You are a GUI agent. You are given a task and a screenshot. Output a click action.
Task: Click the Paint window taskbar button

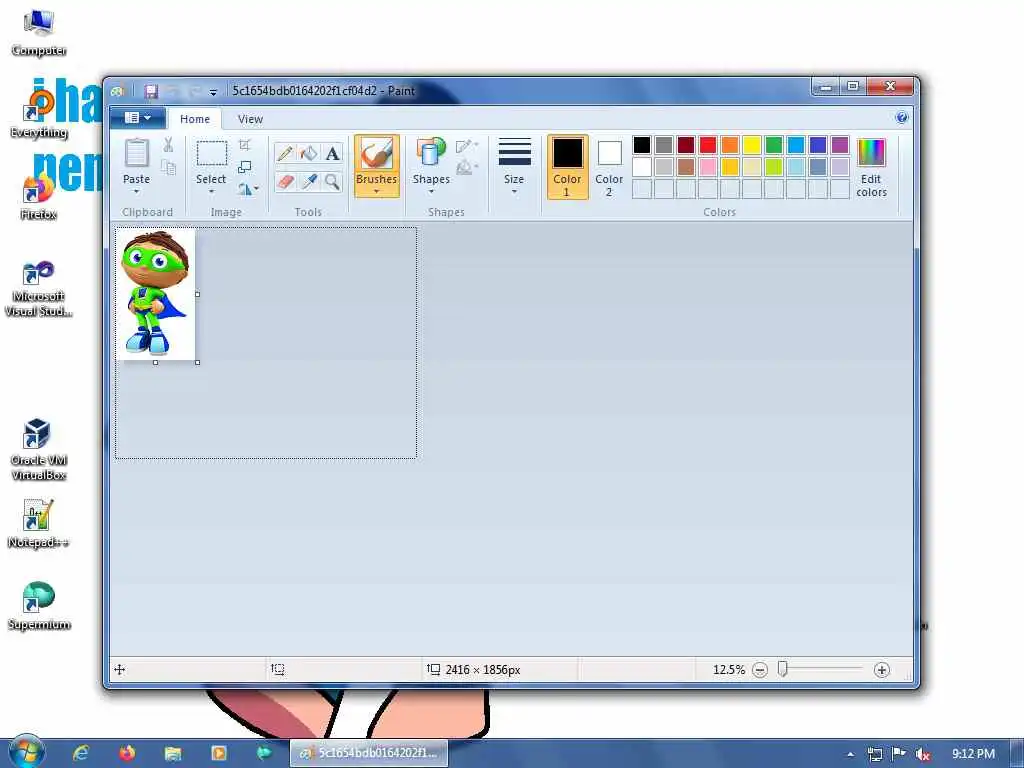(369, 753)
